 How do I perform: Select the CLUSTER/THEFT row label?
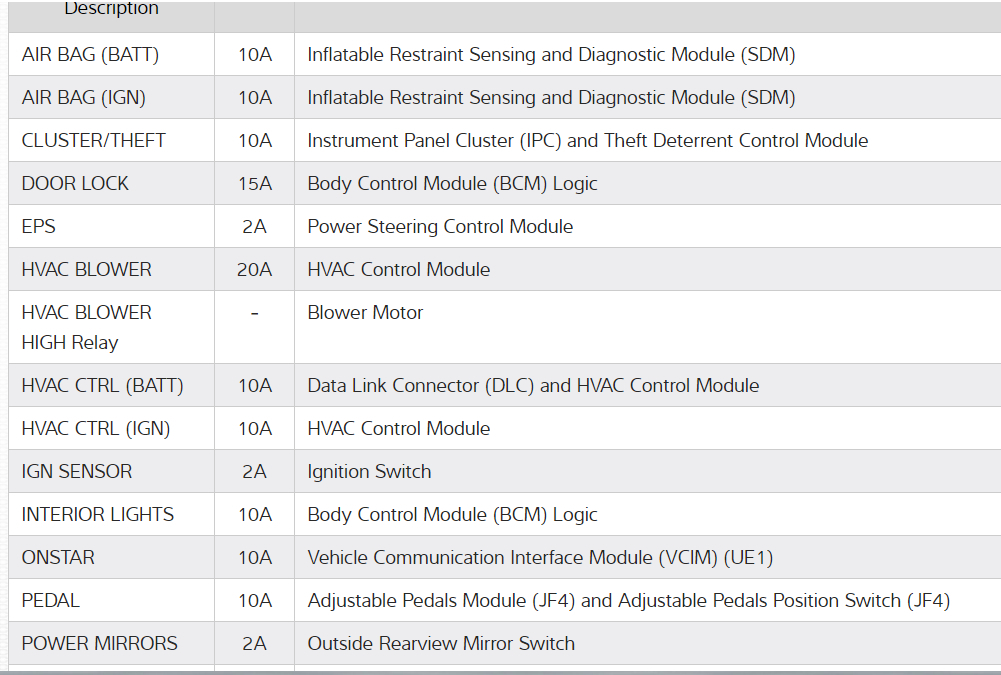point(93,141)
